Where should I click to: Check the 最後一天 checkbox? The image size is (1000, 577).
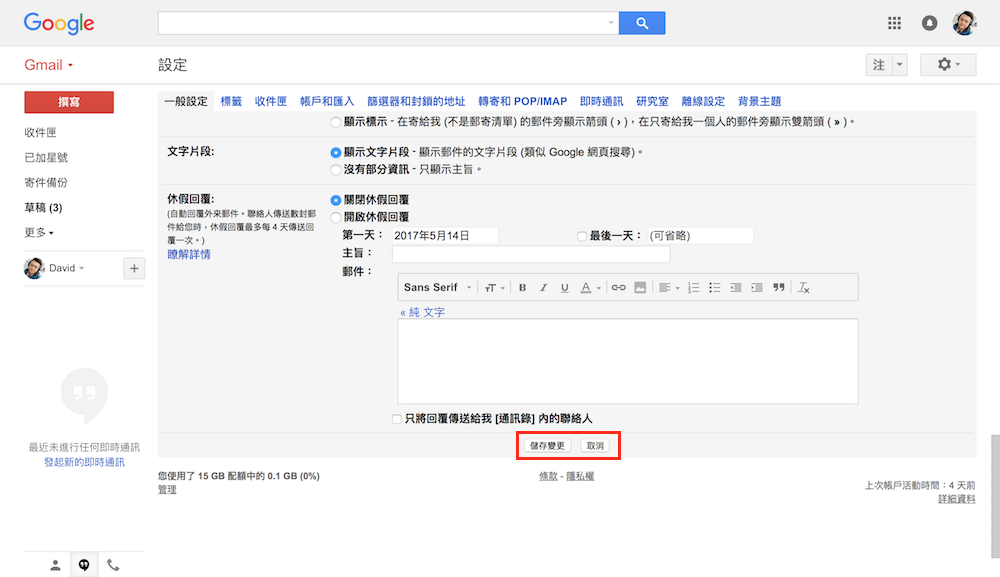(x=582, y=236)
